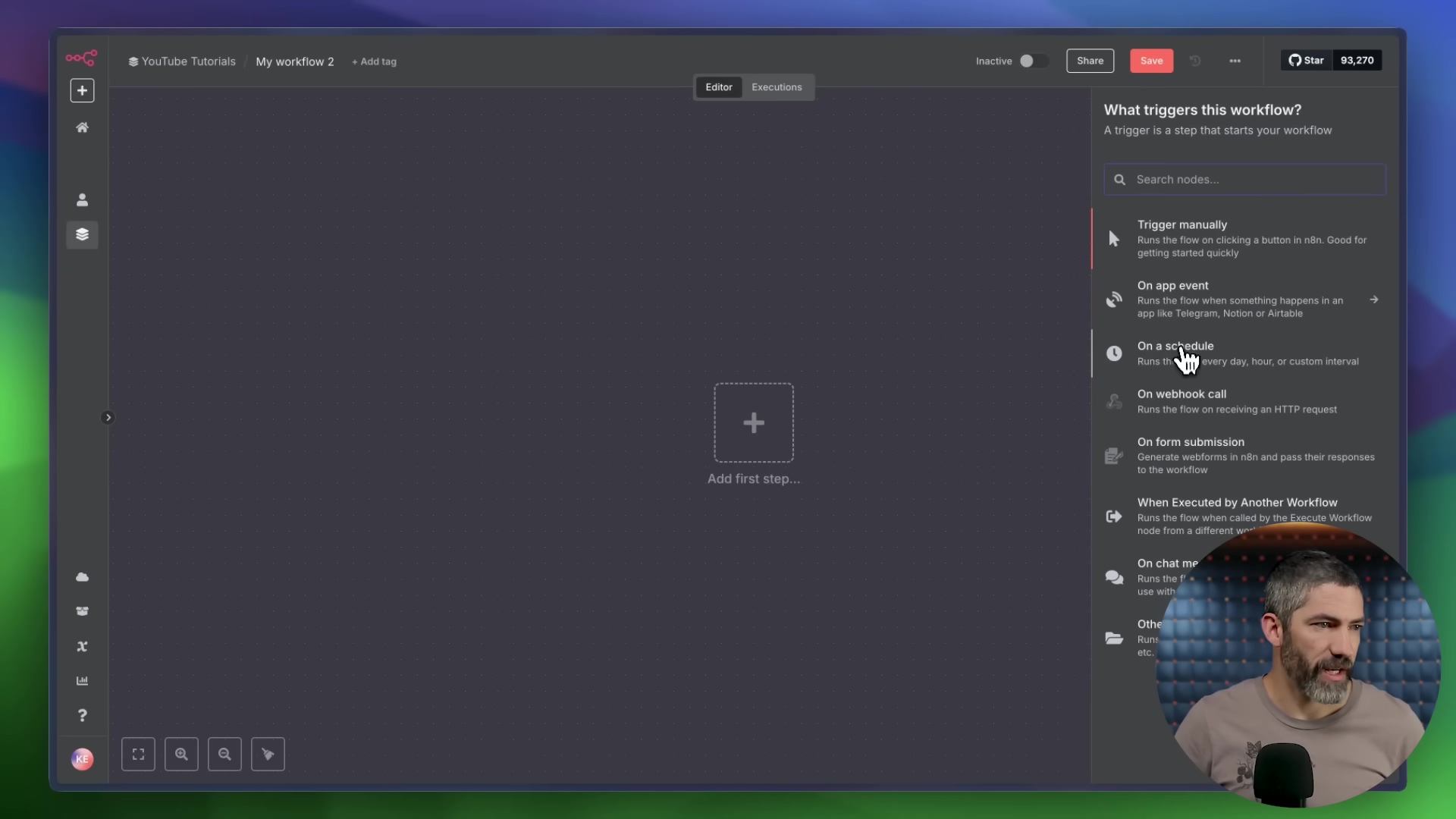This screenshot has height=819, width=1456.
Task: Zoom out the canvas
Action: point(224,754)
